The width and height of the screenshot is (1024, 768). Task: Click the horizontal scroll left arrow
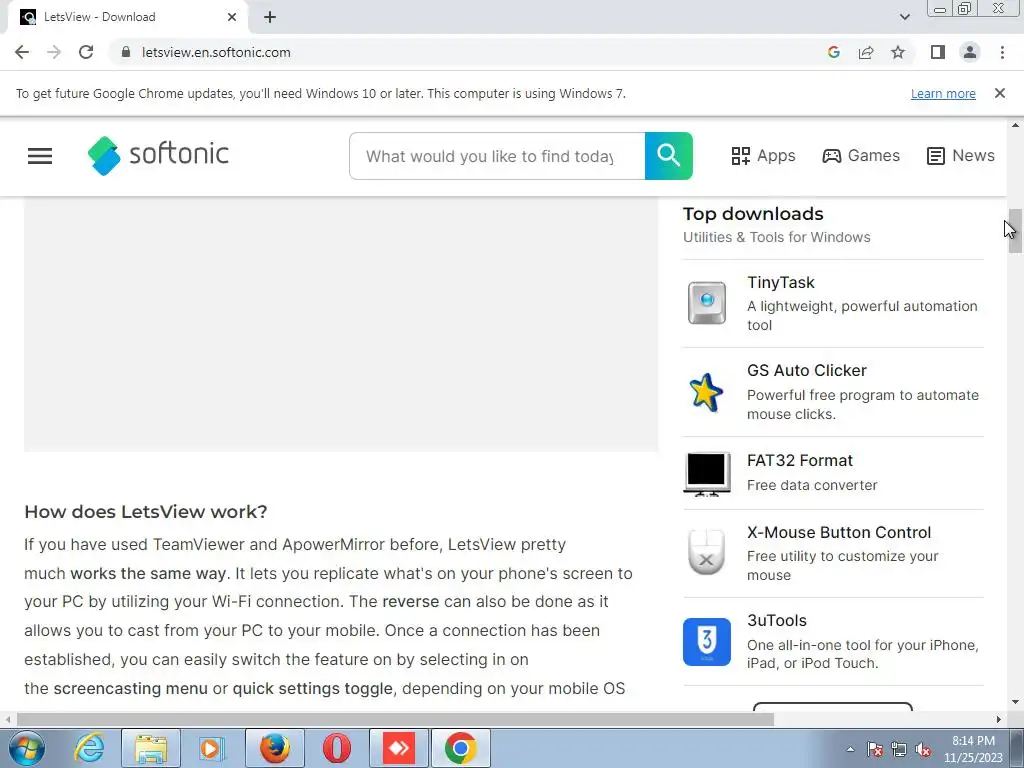(x=8, y=720)
